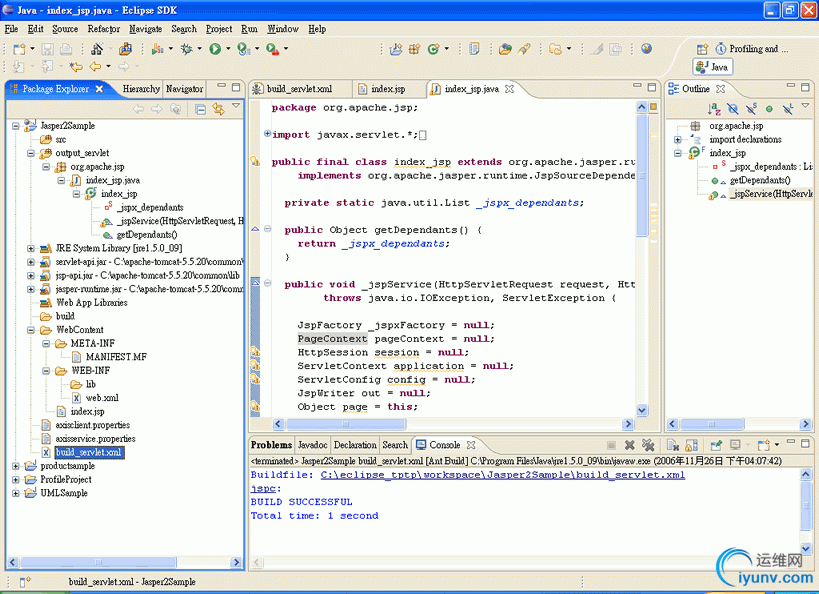Click the green Run button in toolbar
819x594 pixels.
(x=215, y=49)
